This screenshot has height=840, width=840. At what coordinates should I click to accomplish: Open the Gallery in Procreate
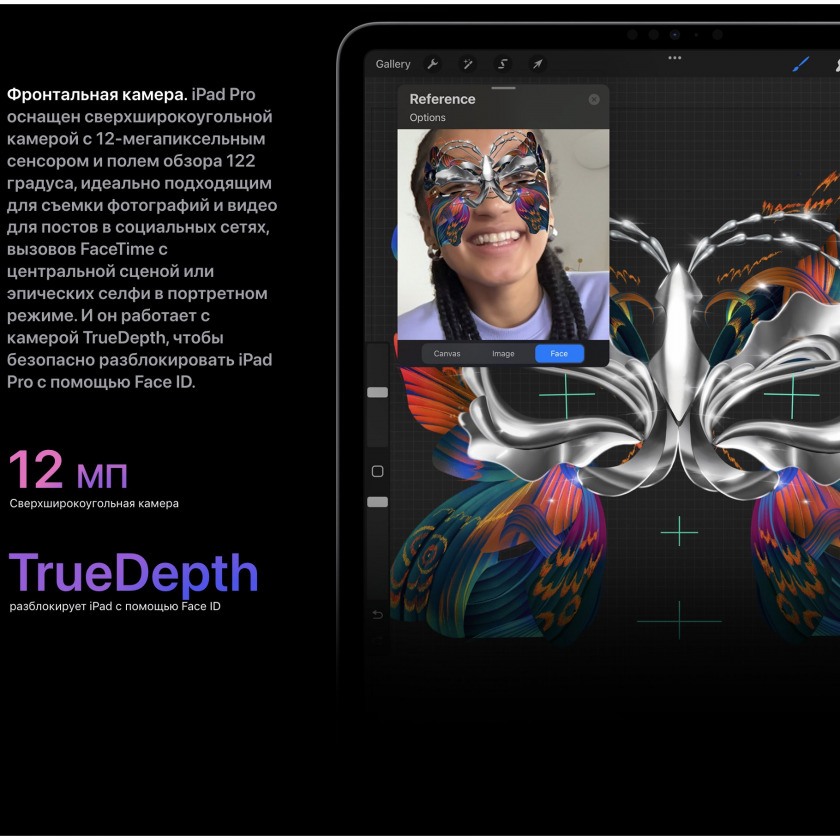[x=393, y=64]
